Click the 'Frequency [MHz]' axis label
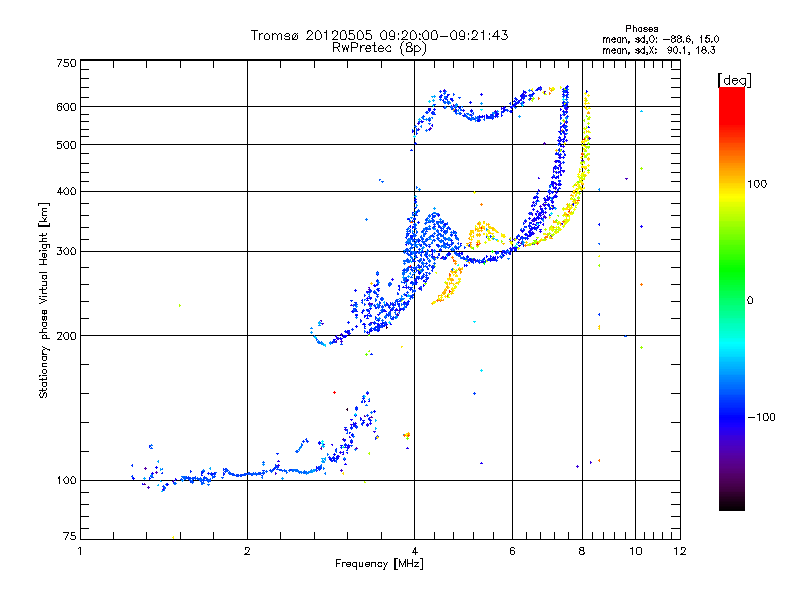Screen dimensions: 800x600 click(x=379, y=564)
